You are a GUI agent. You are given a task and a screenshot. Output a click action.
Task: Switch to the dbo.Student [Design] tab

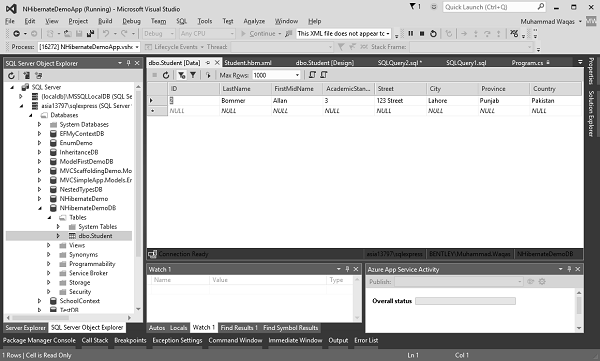coord(324,62)
